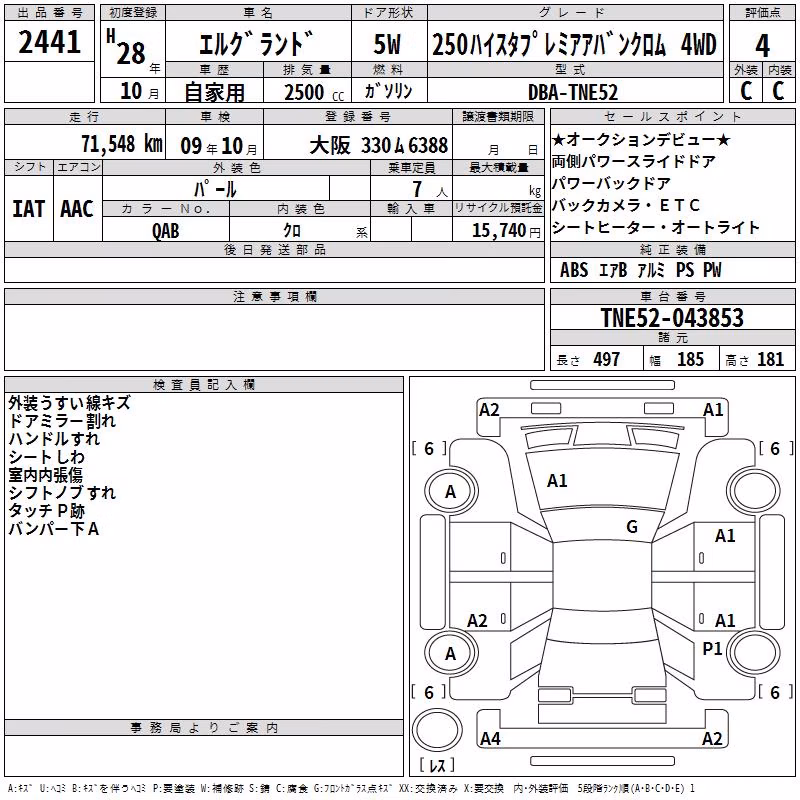
Task: Click アルミ in the genuine equipment row
Action: (x=651, y=270)
